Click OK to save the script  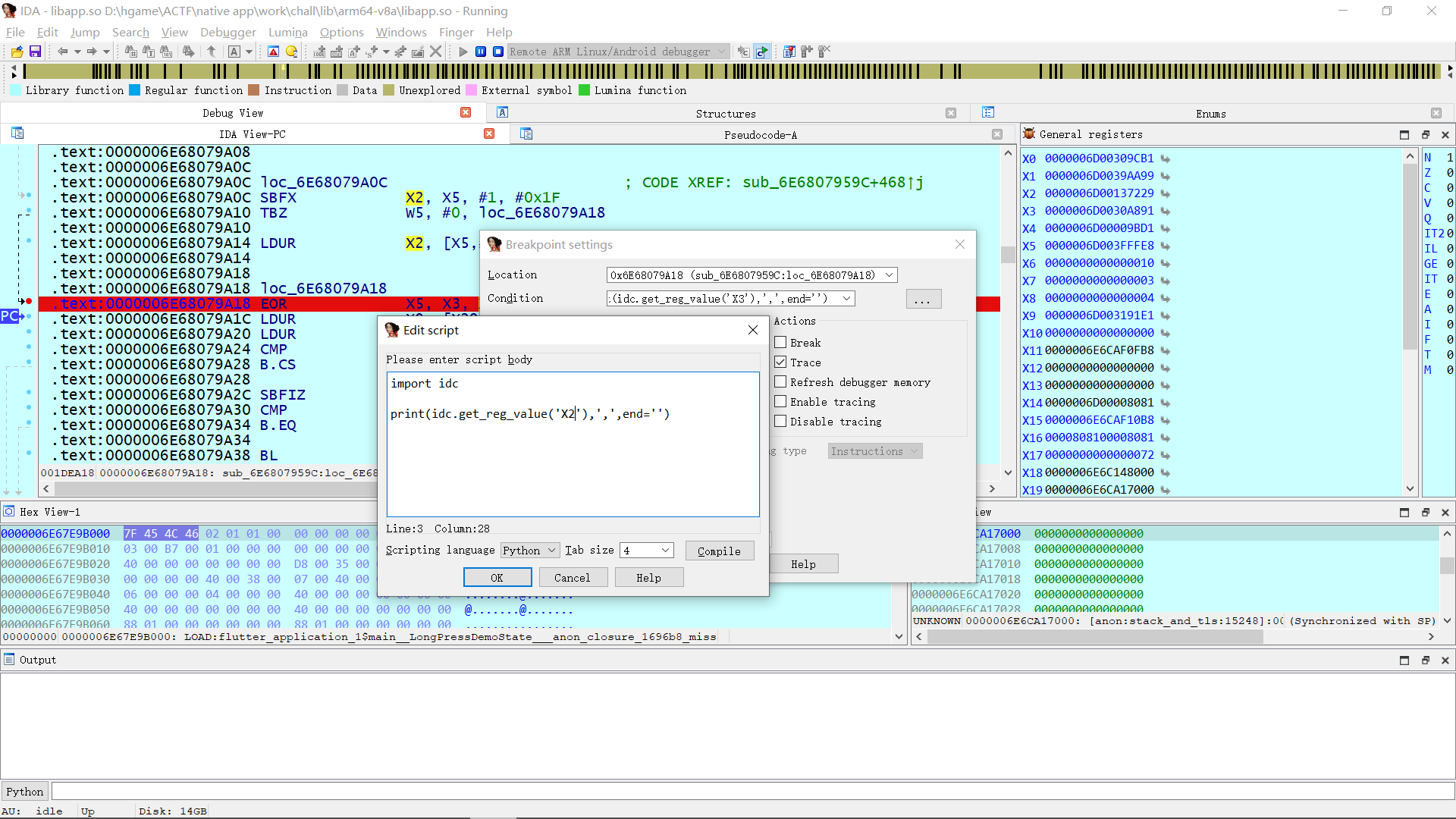click(497, 577)
